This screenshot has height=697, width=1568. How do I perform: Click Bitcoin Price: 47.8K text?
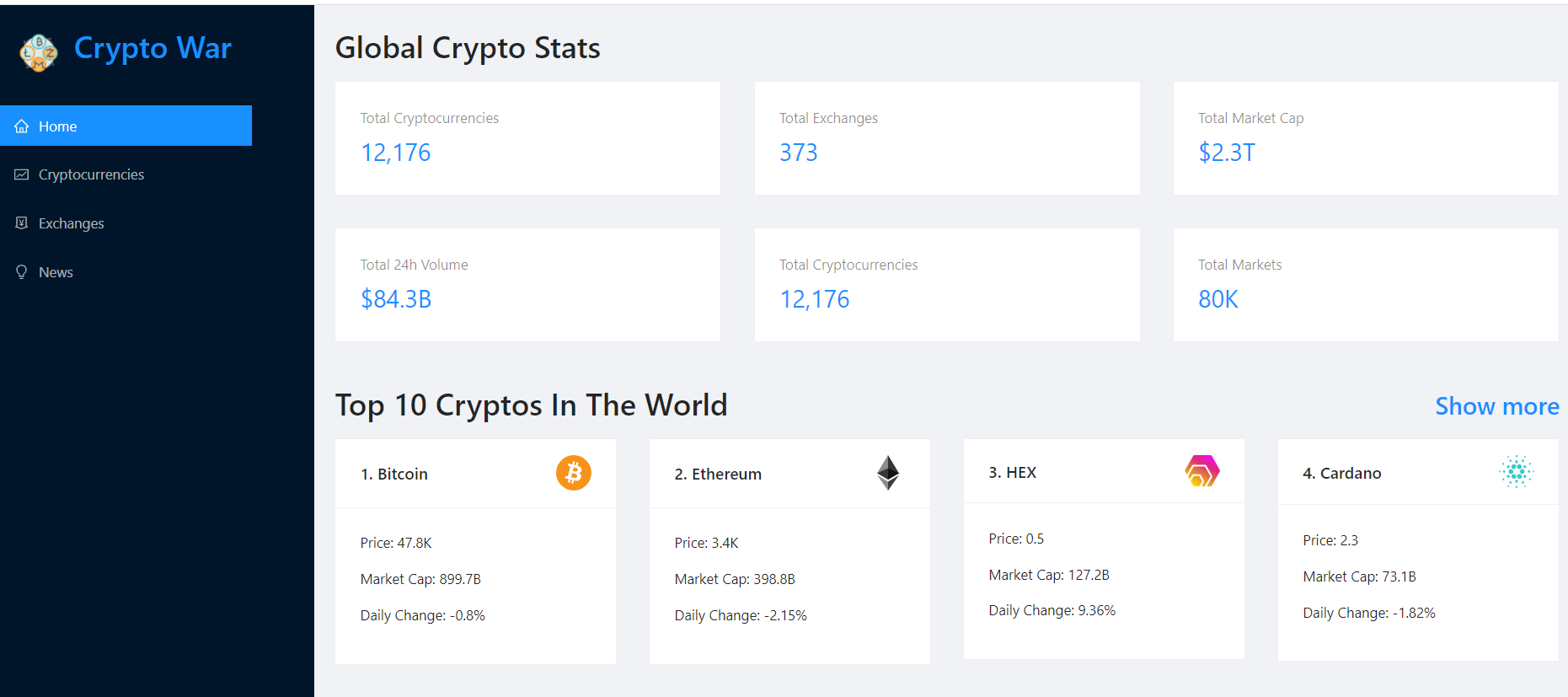396,543
